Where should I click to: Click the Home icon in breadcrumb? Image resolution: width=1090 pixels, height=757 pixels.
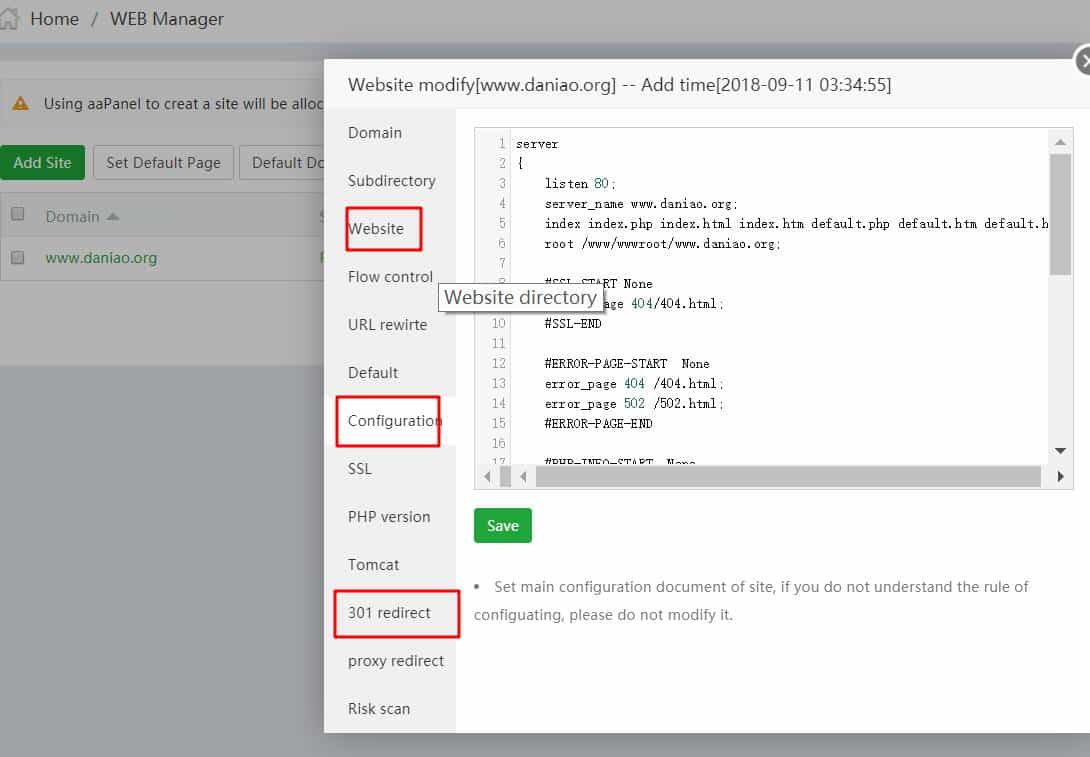[x=9, y=19]
